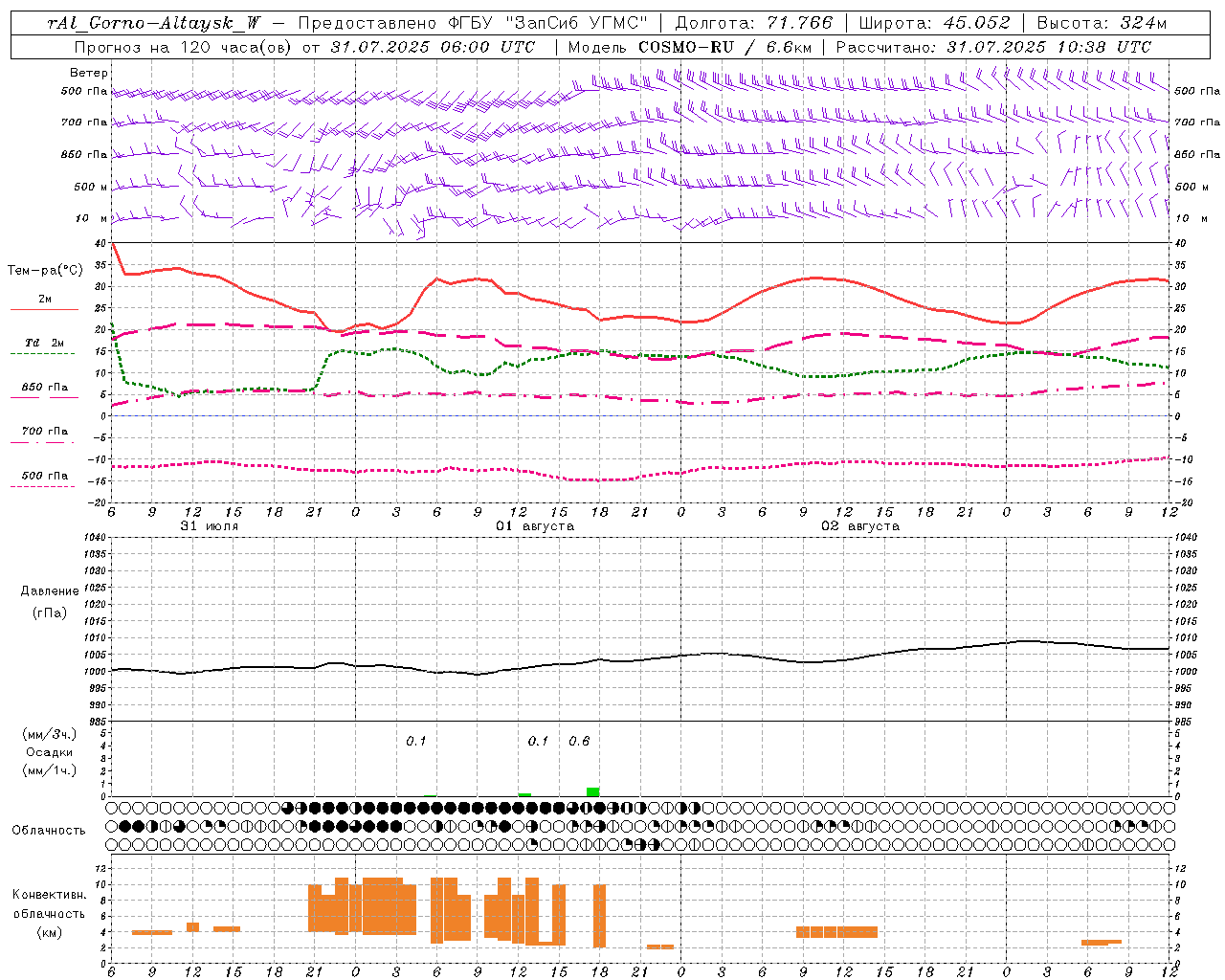This screenshot has width=1225, height=980.
Task: Click the 'Давление' pressure panel label
Action: coord(50,591)
